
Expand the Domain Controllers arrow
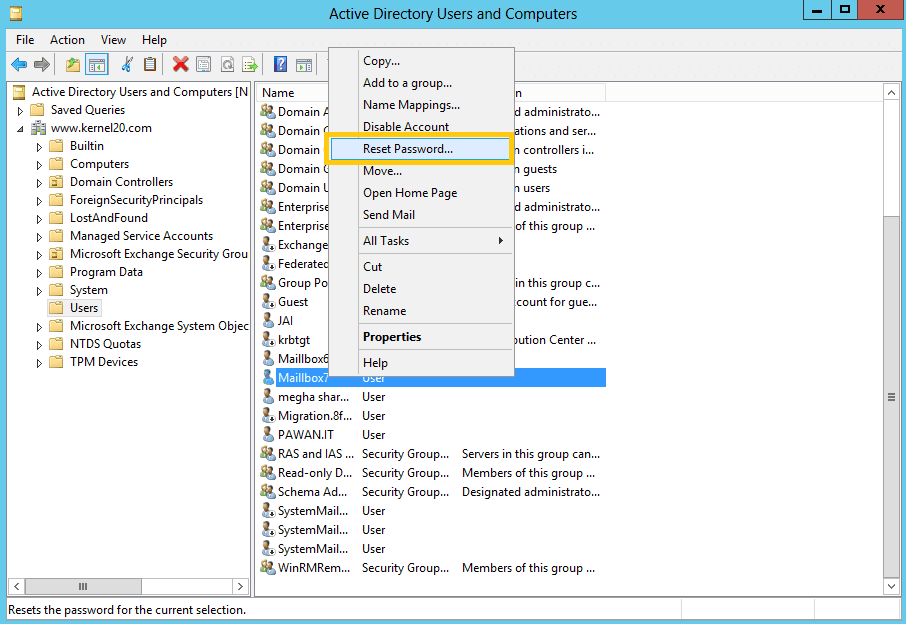pyautogui.click(x=39, y=183)
